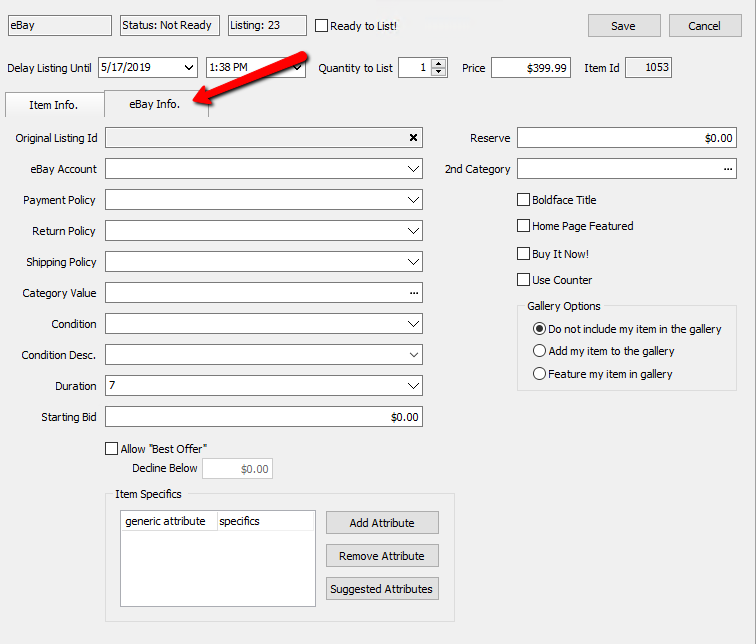Viewport: 756px width, 644px height.
Task: Click the Cancel button
Action: (705, 26)
